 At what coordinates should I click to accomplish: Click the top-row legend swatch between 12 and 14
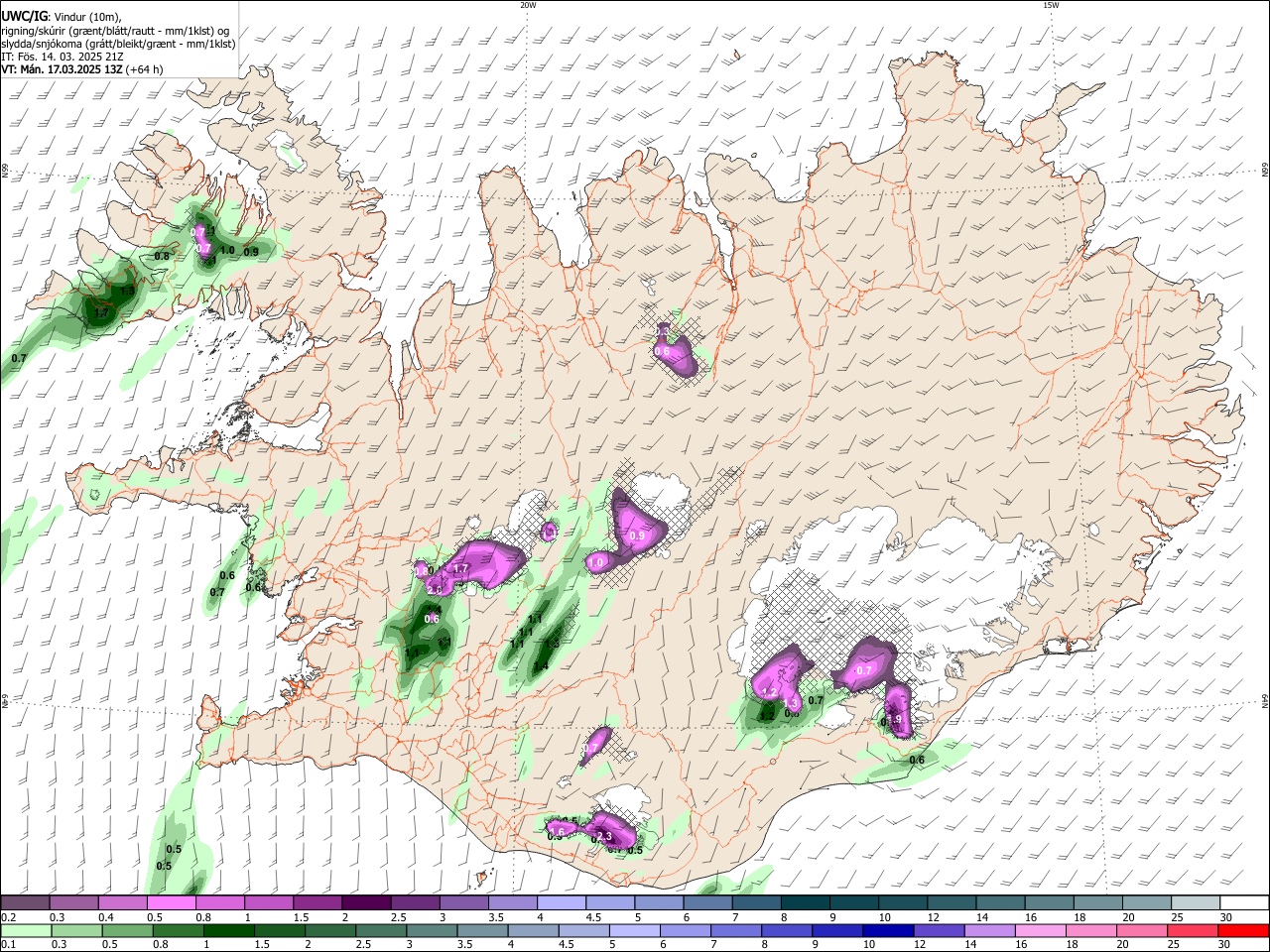(x=952, y=903)
